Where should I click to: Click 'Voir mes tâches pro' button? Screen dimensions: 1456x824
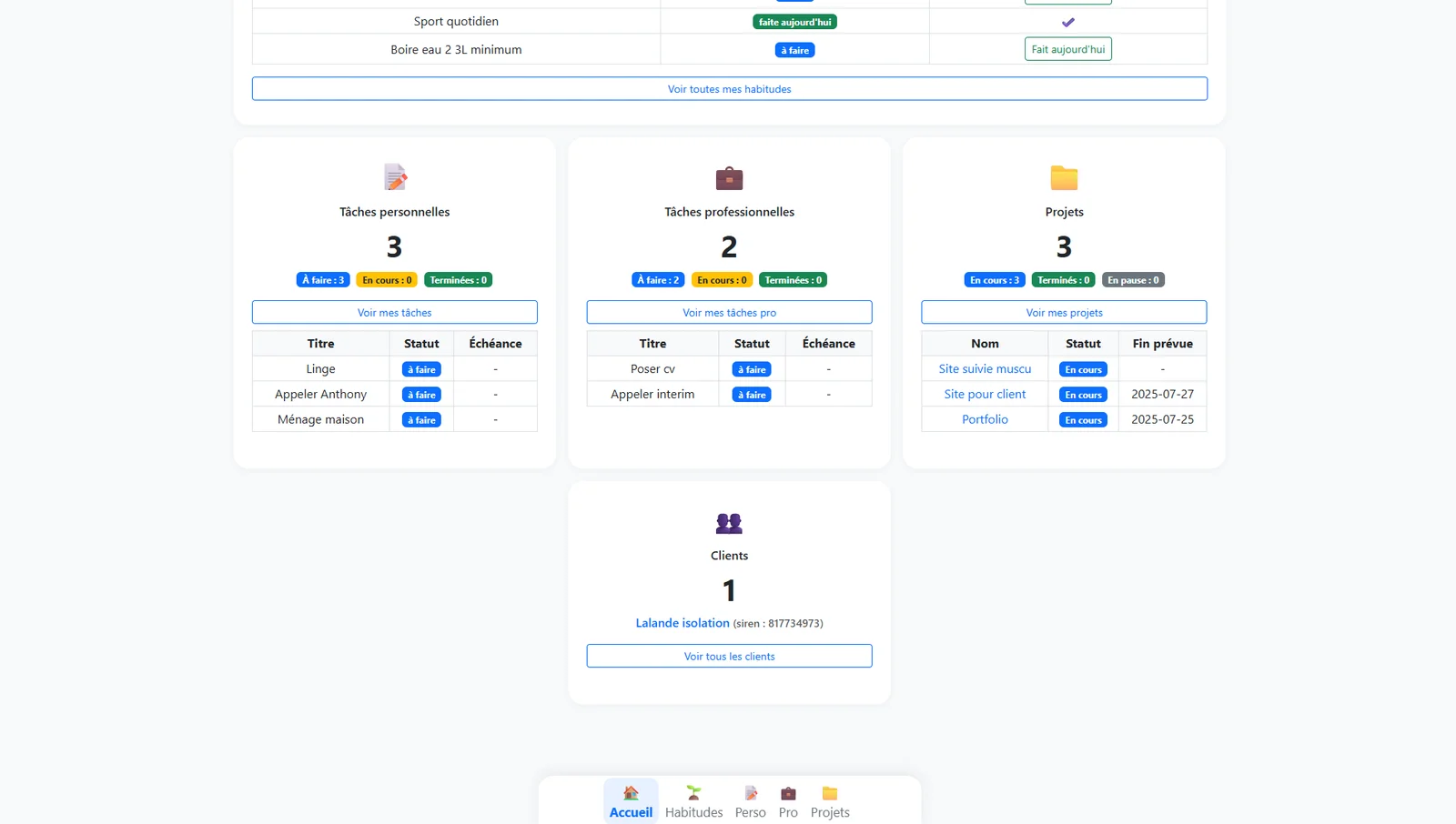pyautogui.click(x=729, y=312)
